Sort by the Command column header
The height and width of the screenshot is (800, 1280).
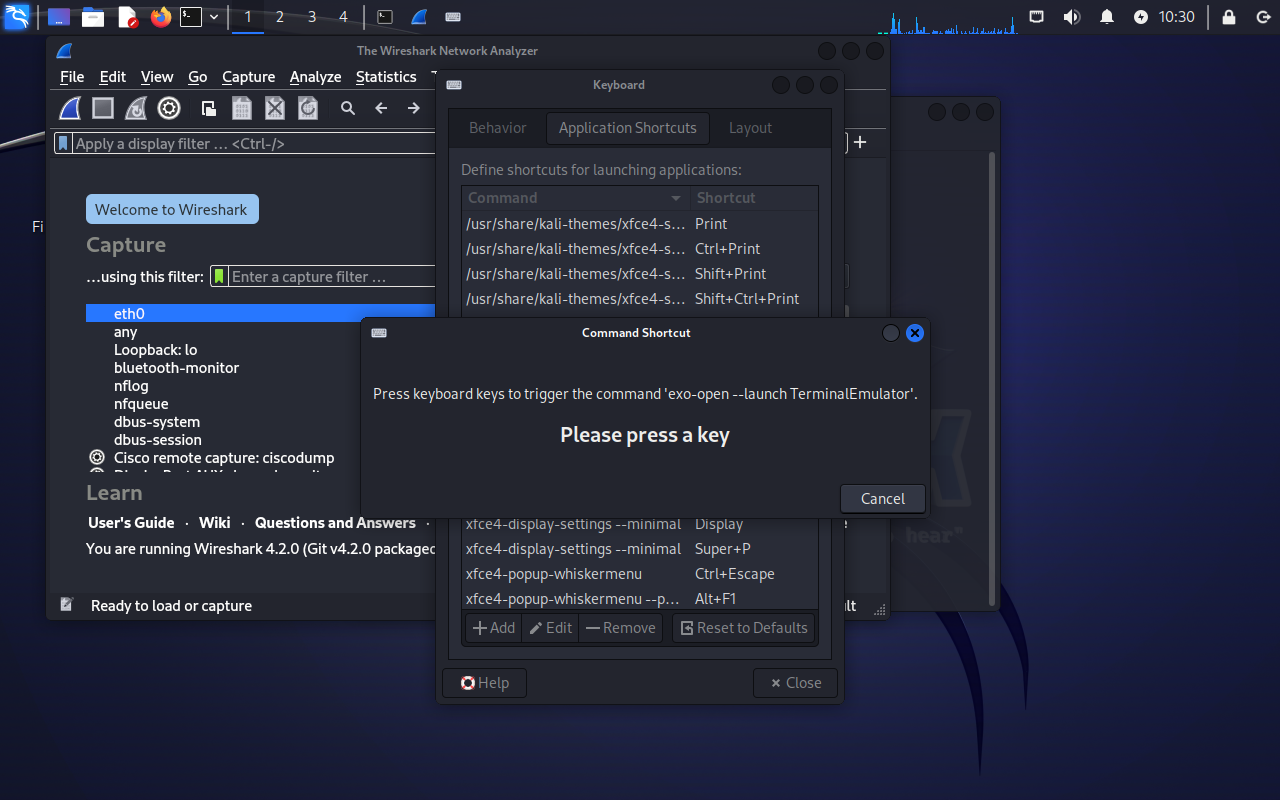coord(576,198)
